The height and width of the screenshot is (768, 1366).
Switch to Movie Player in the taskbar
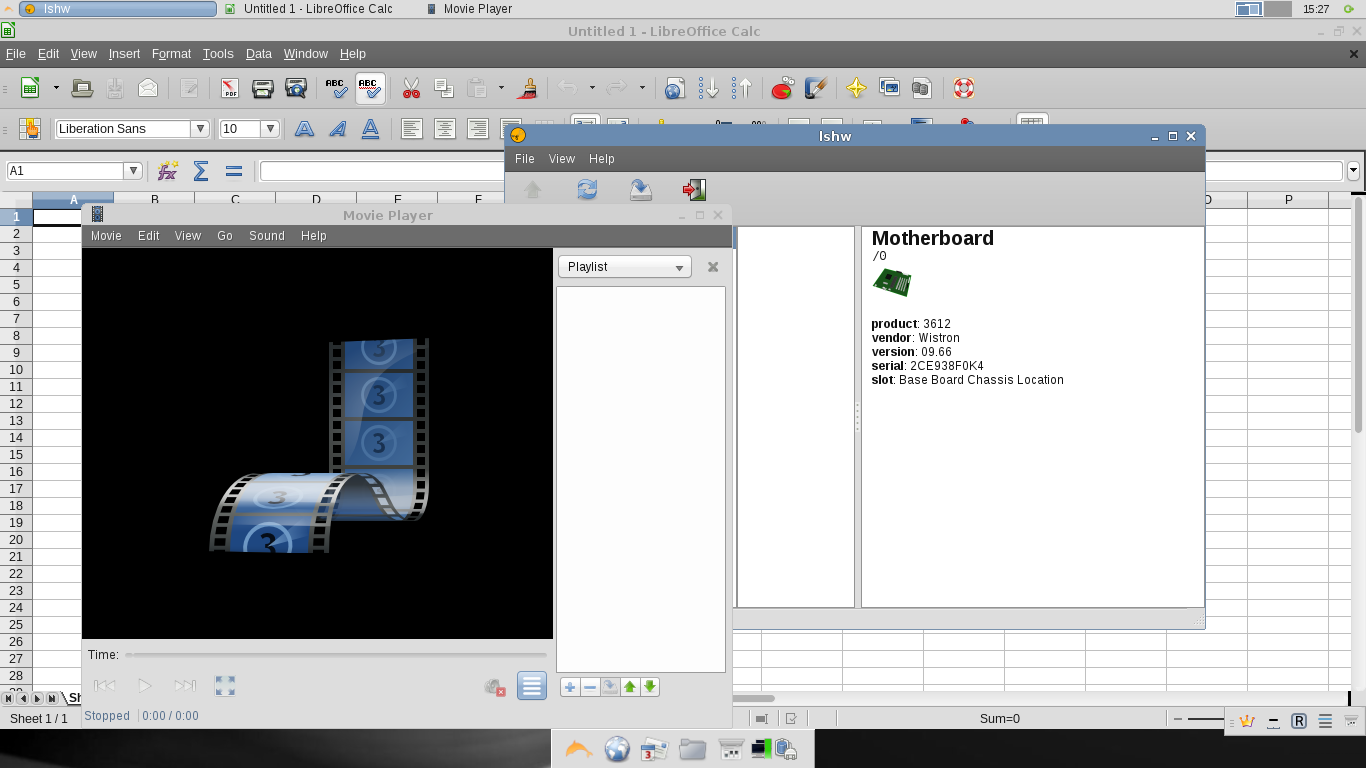(478, 9)
